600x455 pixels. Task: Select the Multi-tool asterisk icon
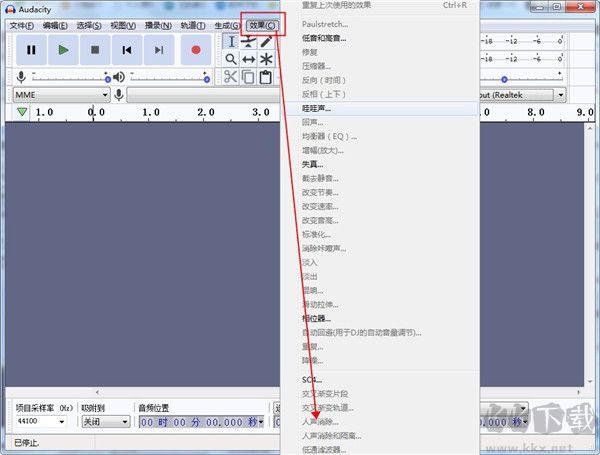coord(266,59)
